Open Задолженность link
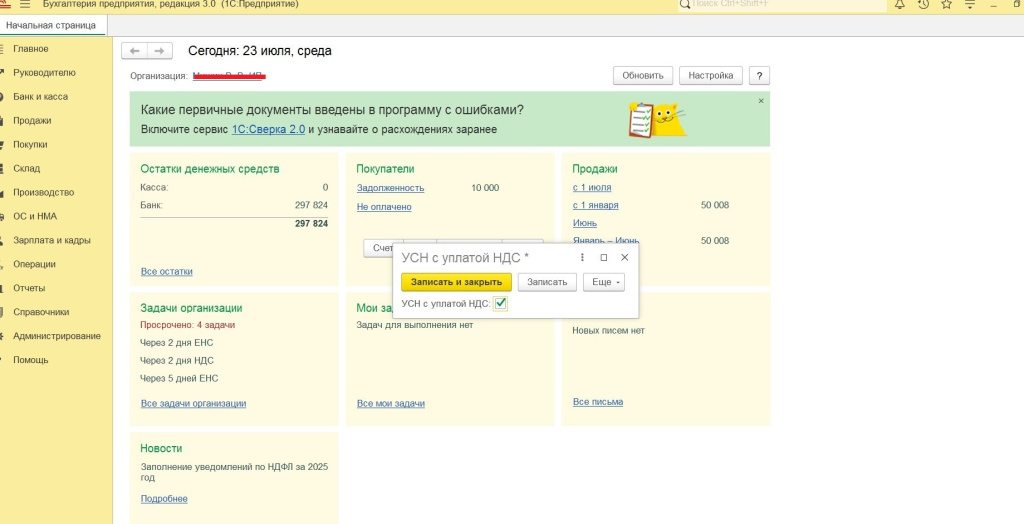Image resolution: width=1024 pixels, height=524 pixels. [x=391, y=188]
